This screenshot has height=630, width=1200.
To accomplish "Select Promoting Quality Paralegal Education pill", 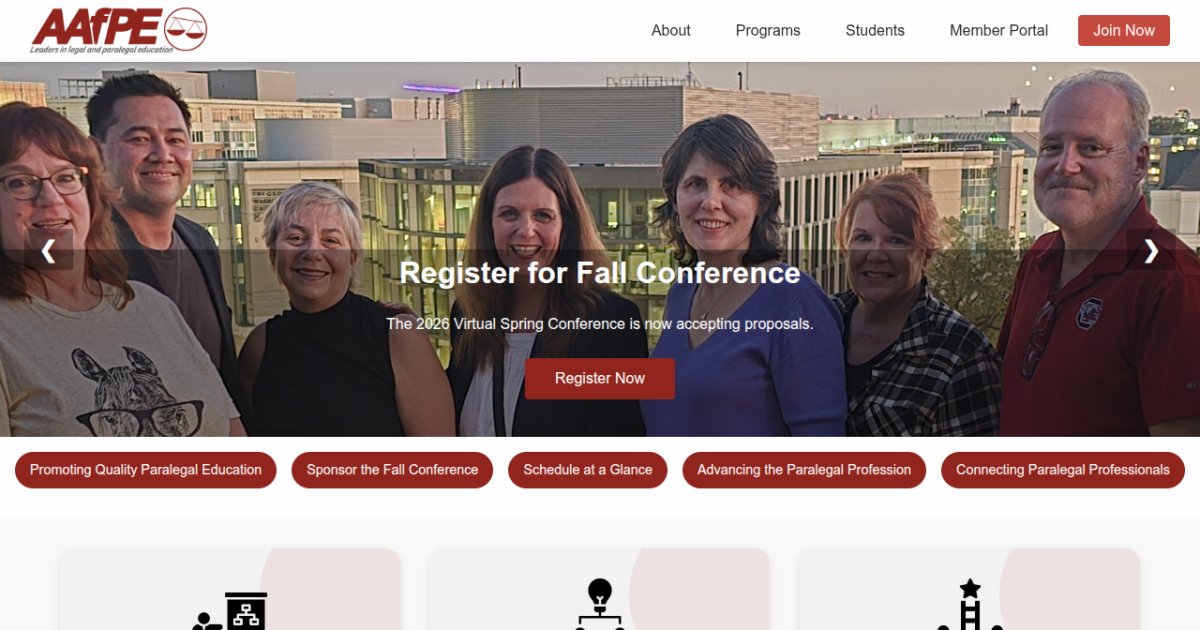I will click(146, 470).
